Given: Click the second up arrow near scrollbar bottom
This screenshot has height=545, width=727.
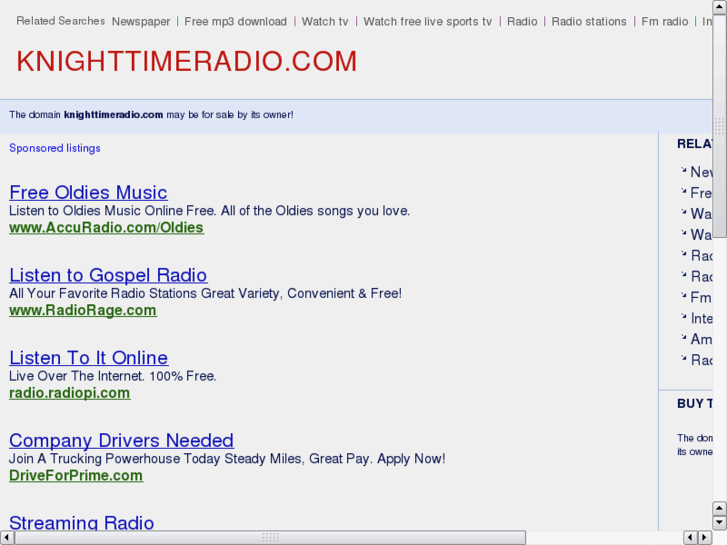Looking at the screenshot, I should [719, 508].
